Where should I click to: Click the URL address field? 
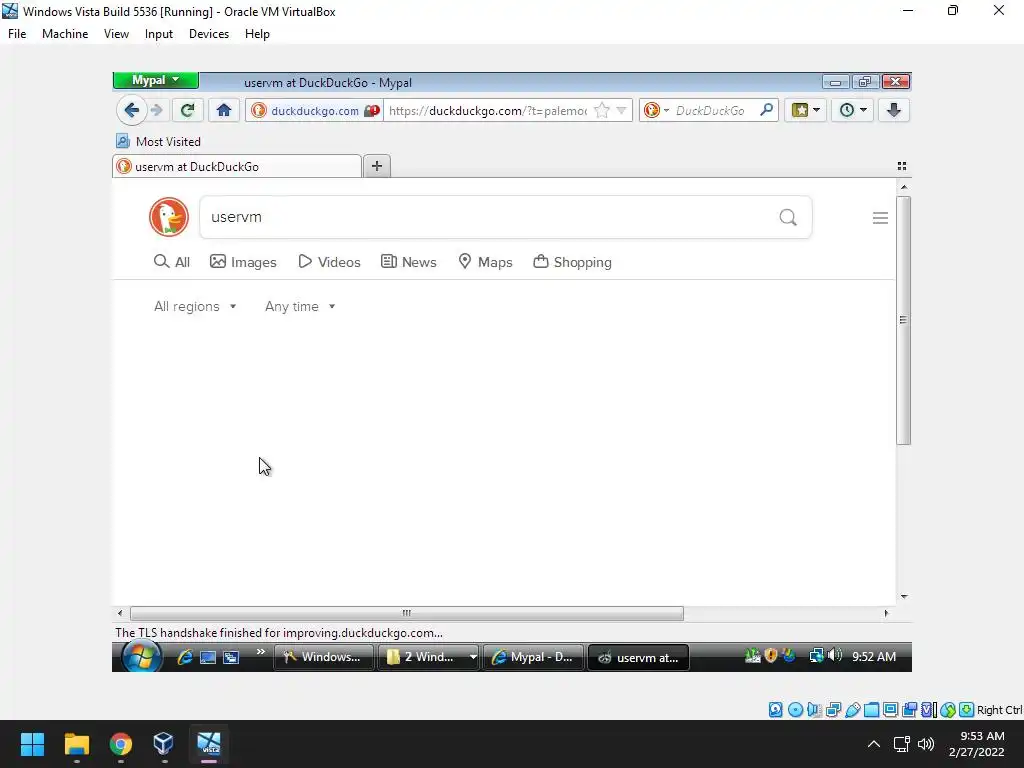click(488, 110)
